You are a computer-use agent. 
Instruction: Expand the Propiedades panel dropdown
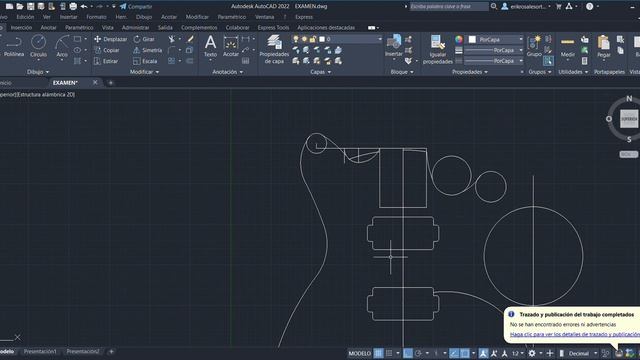click(469, 72)
